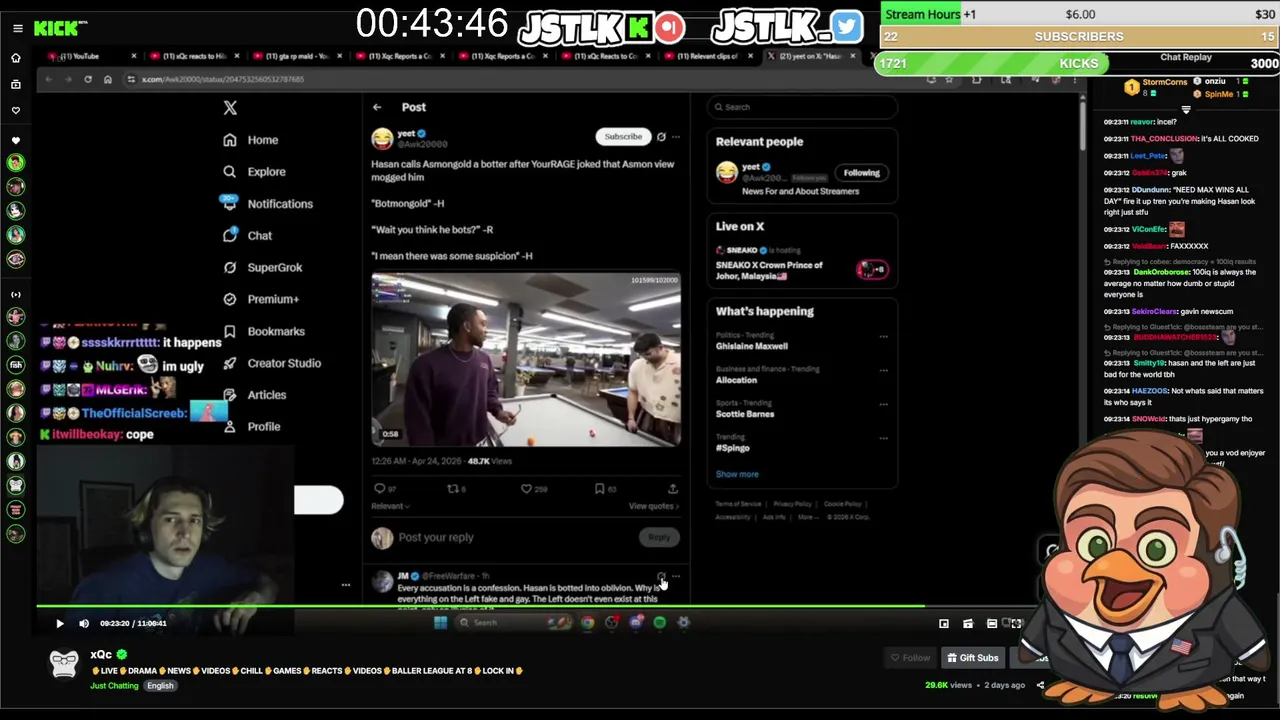Screen dimensions: 1280x720
Task: Like the post with the heart icon
Action: tap(526, 489)
